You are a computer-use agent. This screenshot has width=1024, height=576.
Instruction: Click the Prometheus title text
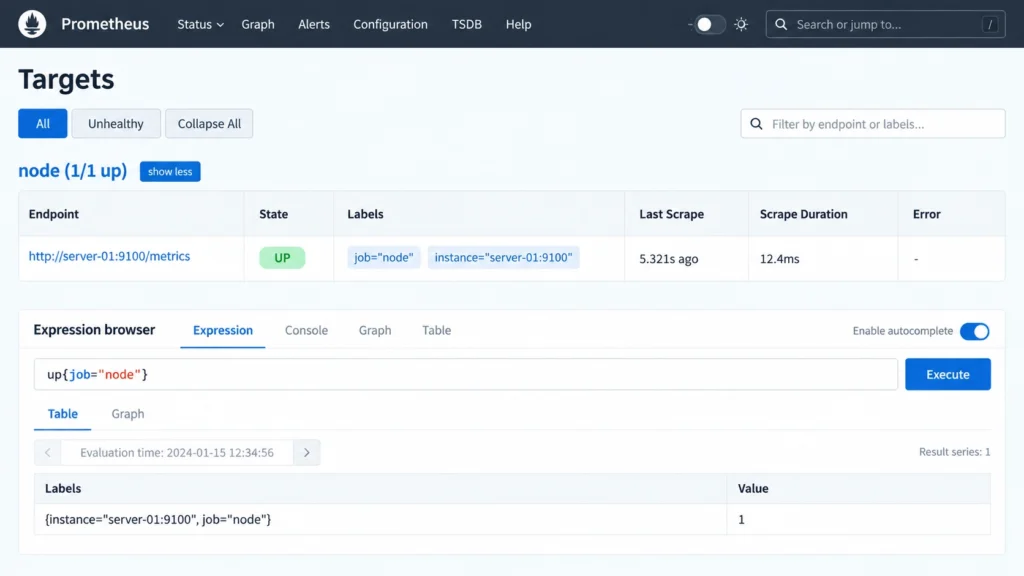tap(105, 24)
